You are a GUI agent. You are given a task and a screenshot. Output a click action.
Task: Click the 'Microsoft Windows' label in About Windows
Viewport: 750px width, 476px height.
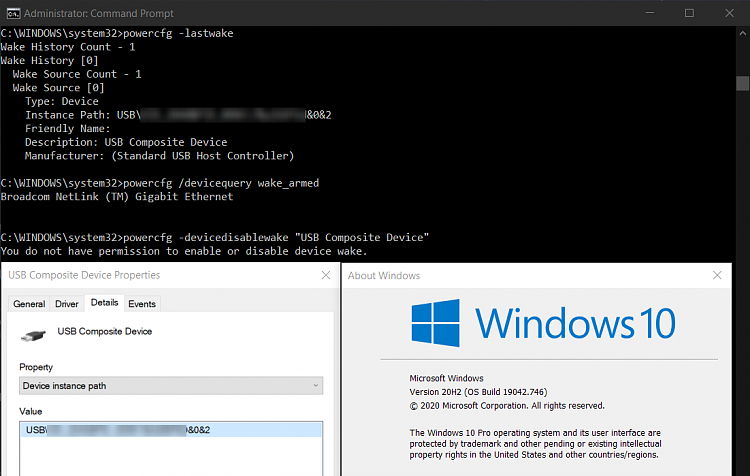[446, 378]
